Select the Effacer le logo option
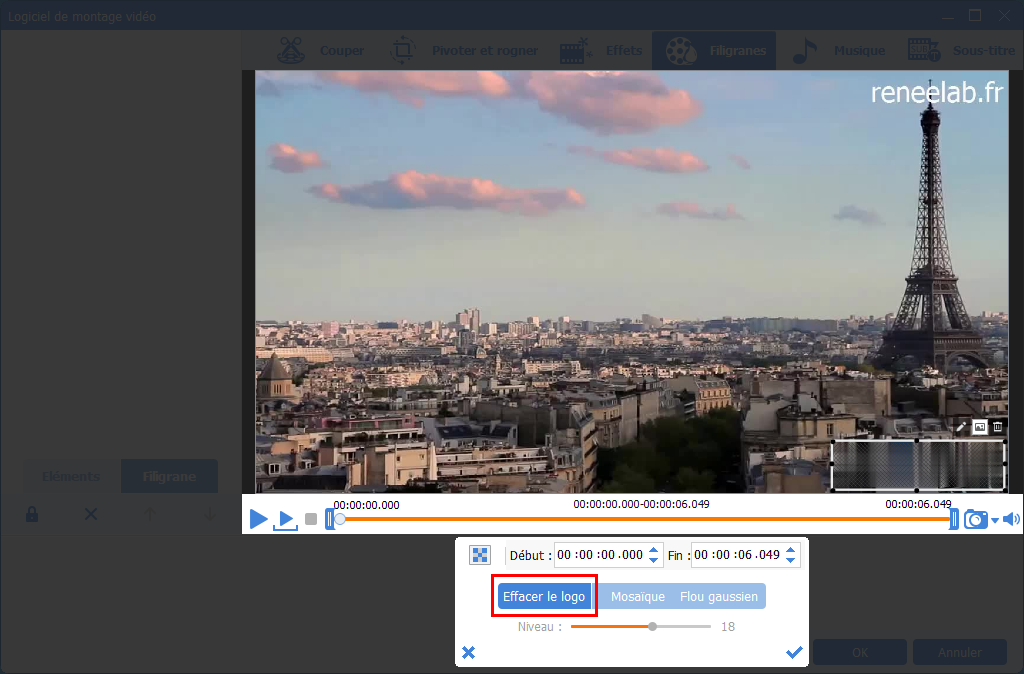Screen dimensions: 1024x674 [544, 597]
